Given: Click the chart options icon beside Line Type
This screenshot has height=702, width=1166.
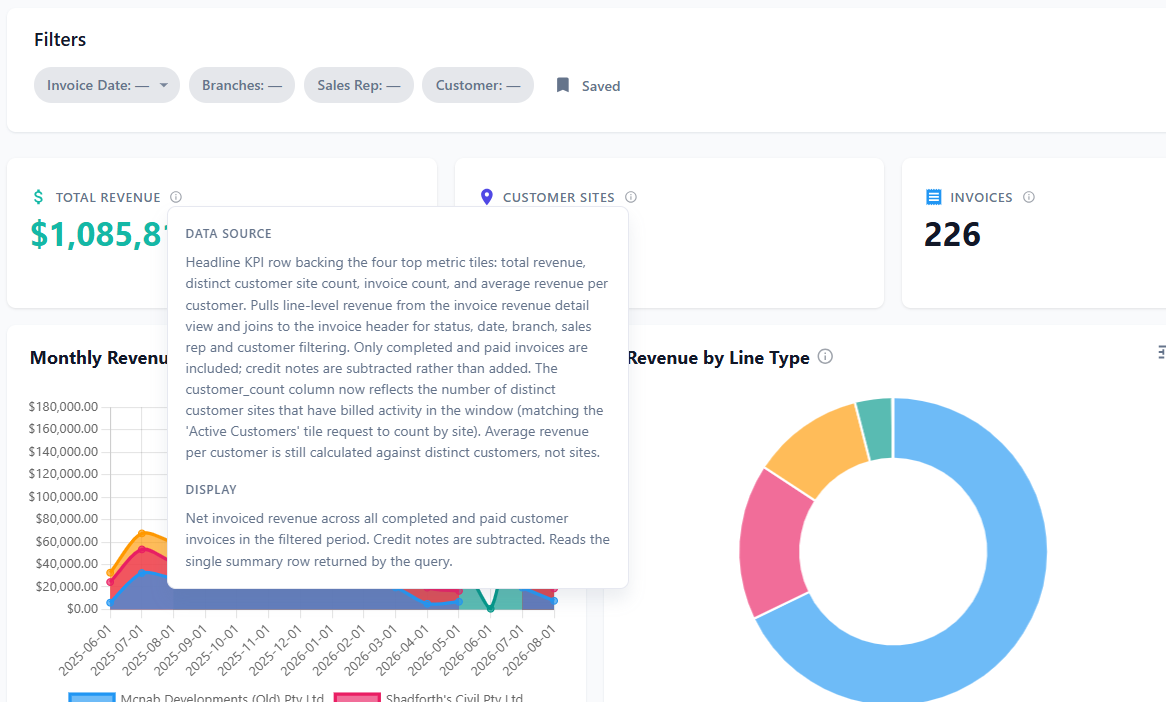Looking at the screenshot, I should tap(1162, 352).
